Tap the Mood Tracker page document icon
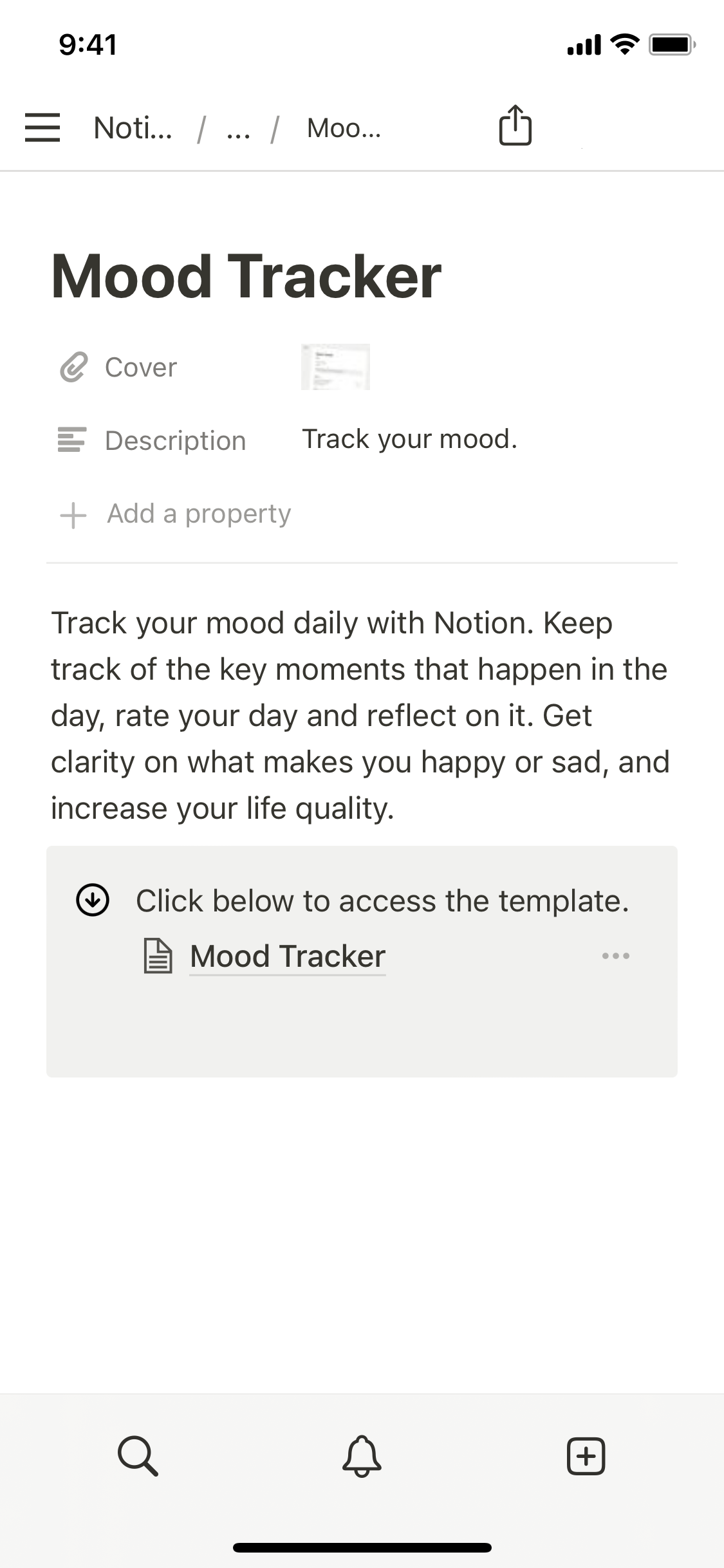 point(158,956)
